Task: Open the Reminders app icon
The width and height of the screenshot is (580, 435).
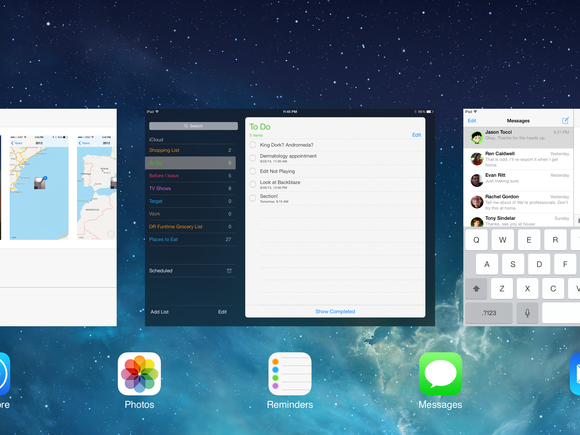Action: [290, 374]
